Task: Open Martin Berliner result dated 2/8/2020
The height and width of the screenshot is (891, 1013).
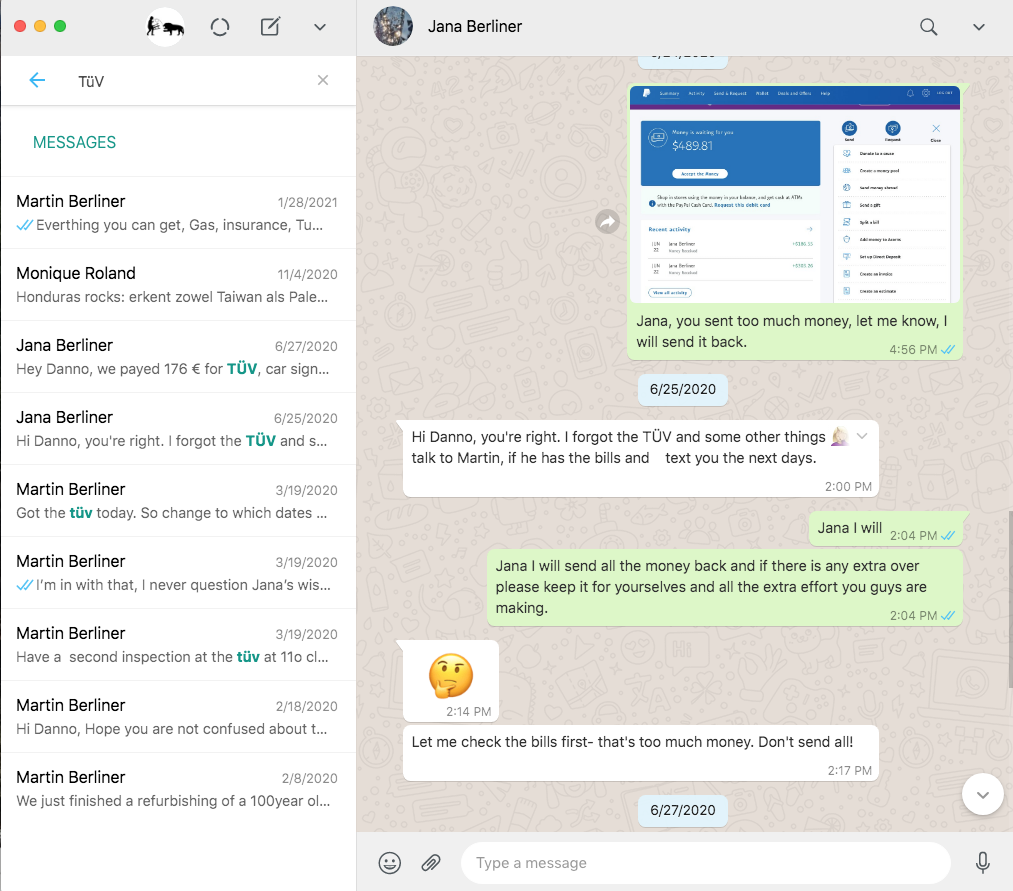Action: (x=178, y=789)
